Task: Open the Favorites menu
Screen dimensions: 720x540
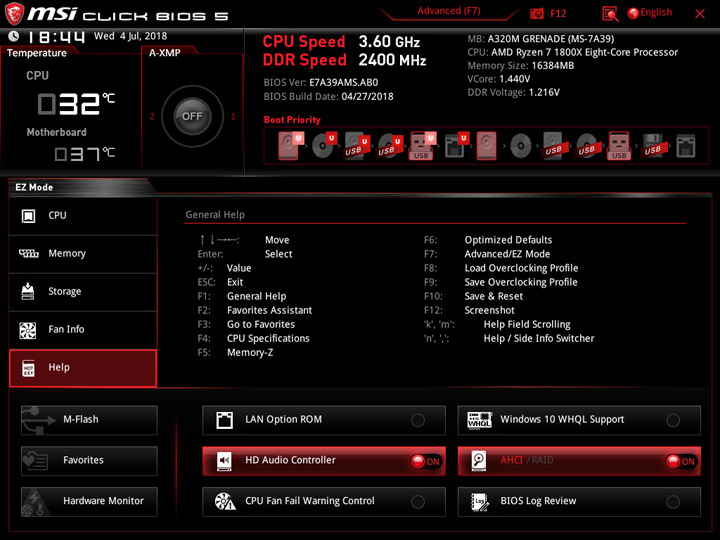Action: tap(89, 461)
